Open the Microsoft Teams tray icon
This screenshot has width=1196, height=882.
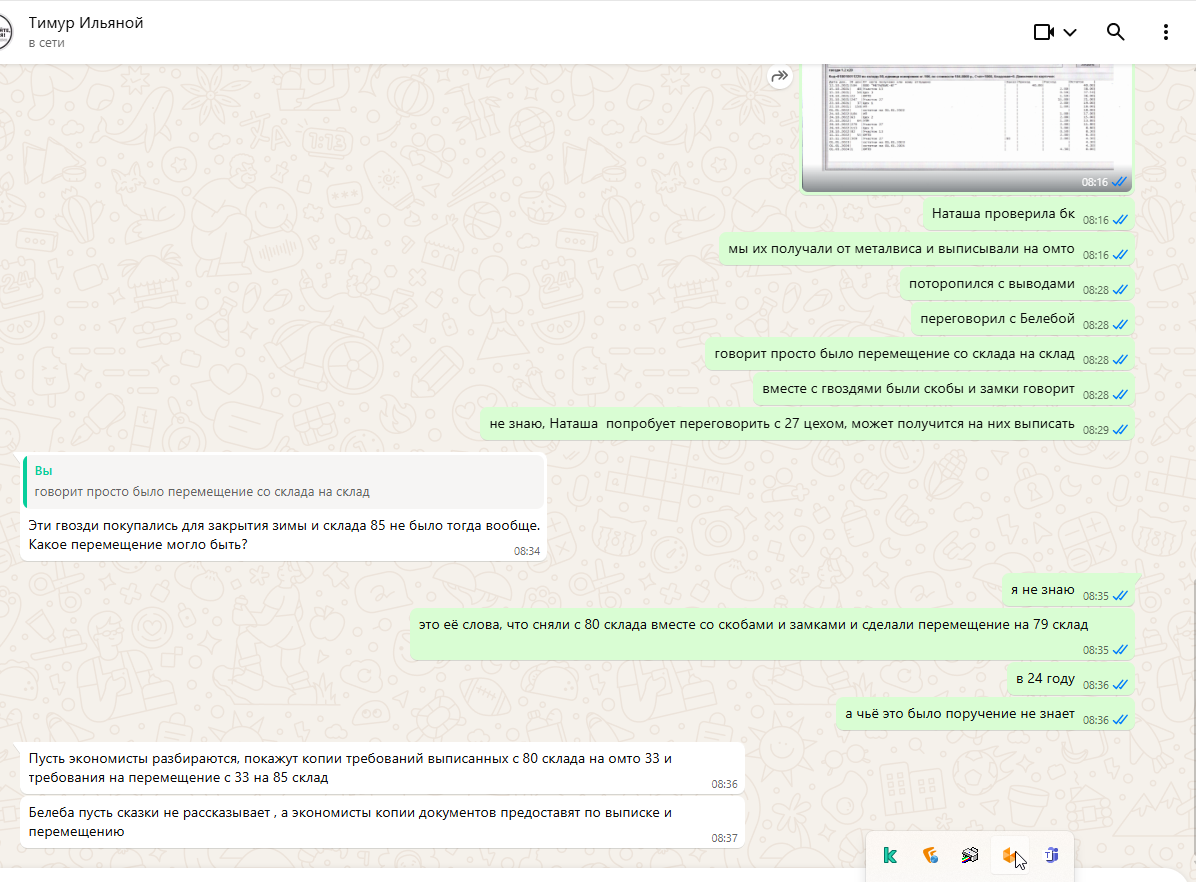coord(1051,855)
